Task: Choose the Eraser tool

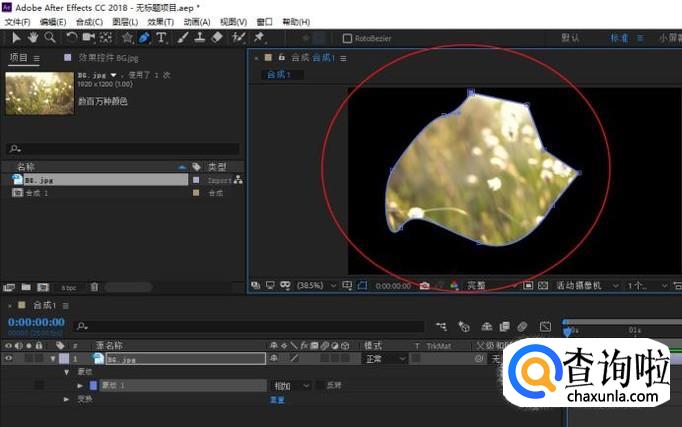Action: (217, 38)
